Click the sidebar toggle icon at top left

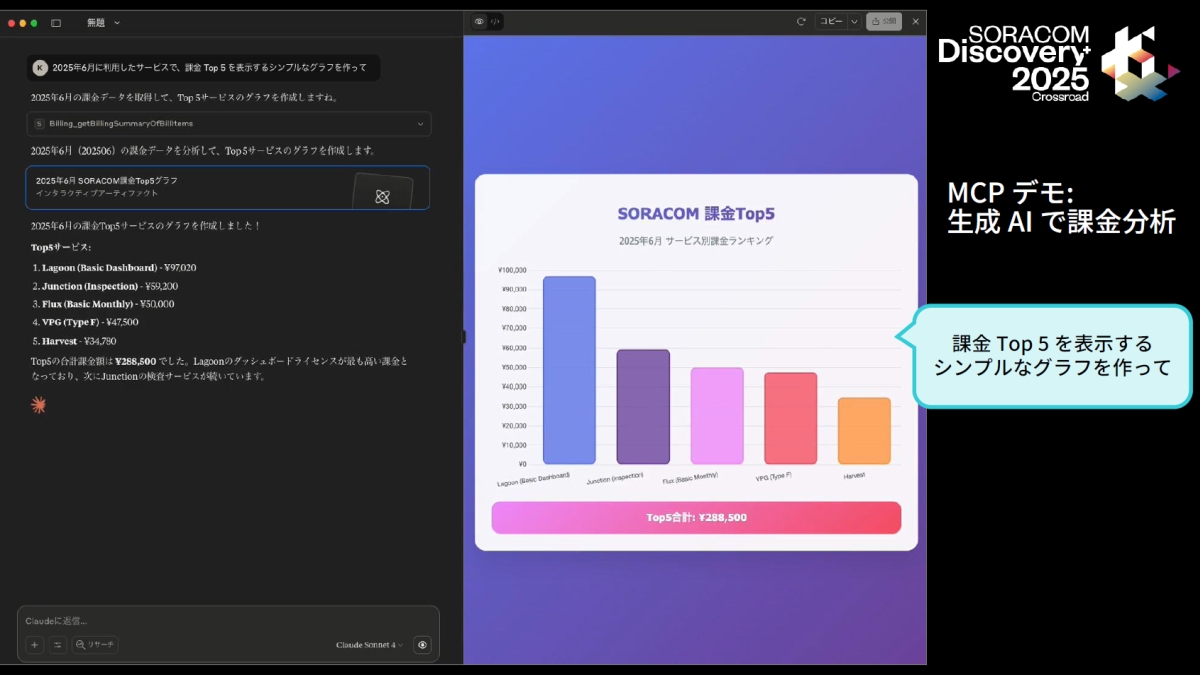tap(56, 22)
